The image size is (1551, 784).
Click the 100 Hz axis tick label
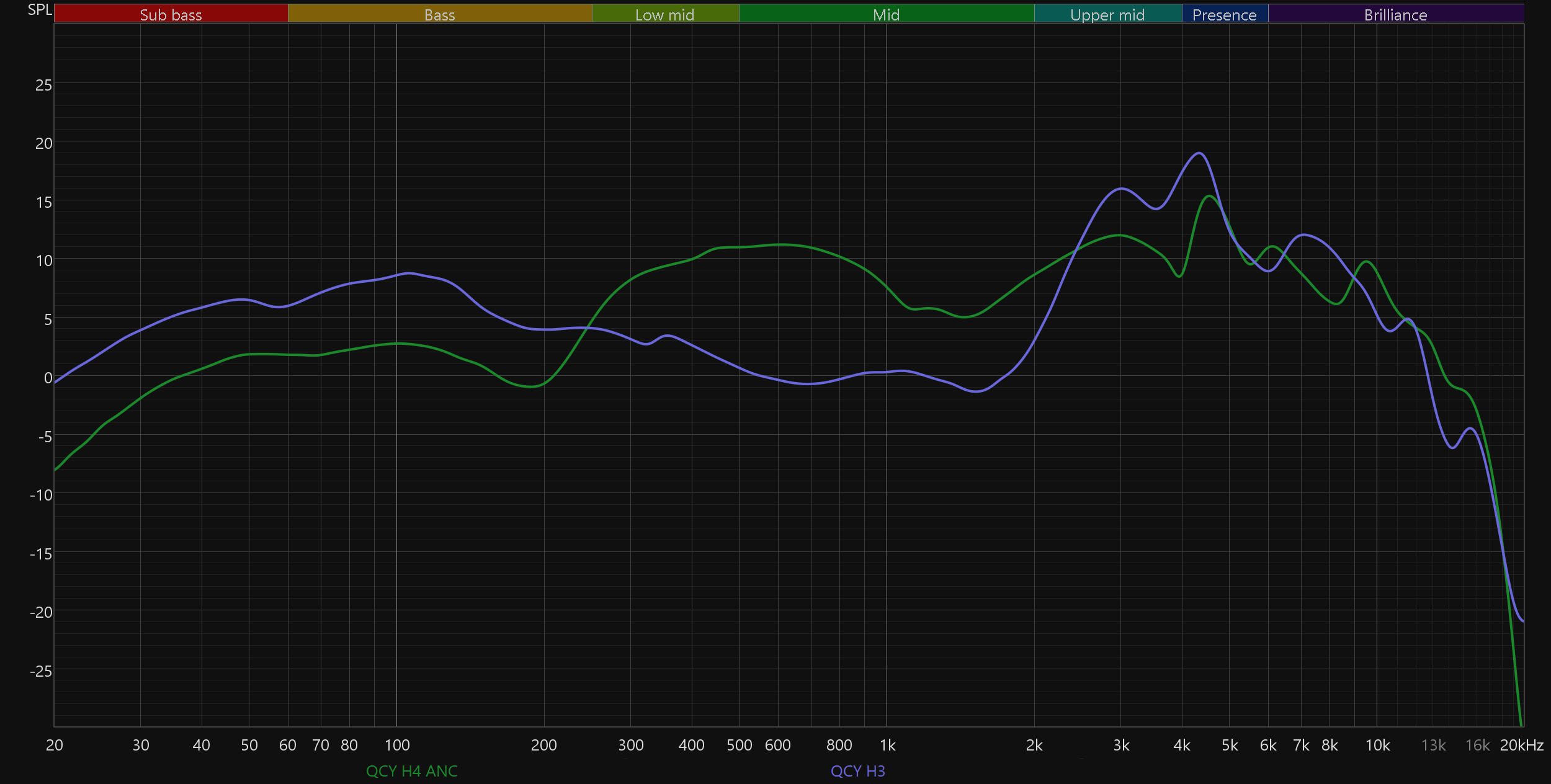[x=397, y=745]
